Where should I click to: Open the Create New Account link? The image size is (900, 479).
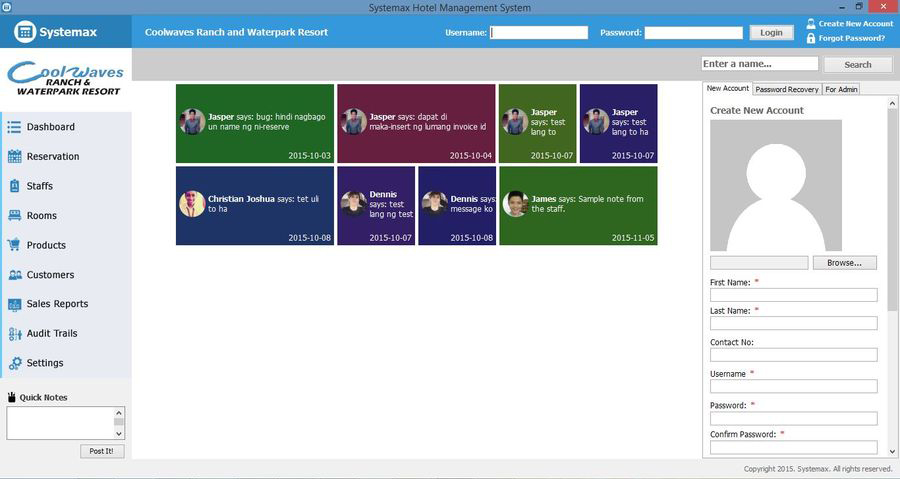[855, 23]
